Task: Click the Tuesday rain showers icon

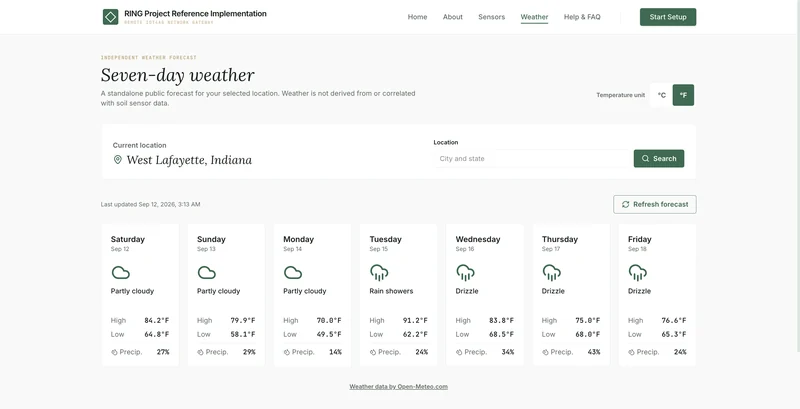Action: pyautogui.click(x=379, y=272)
